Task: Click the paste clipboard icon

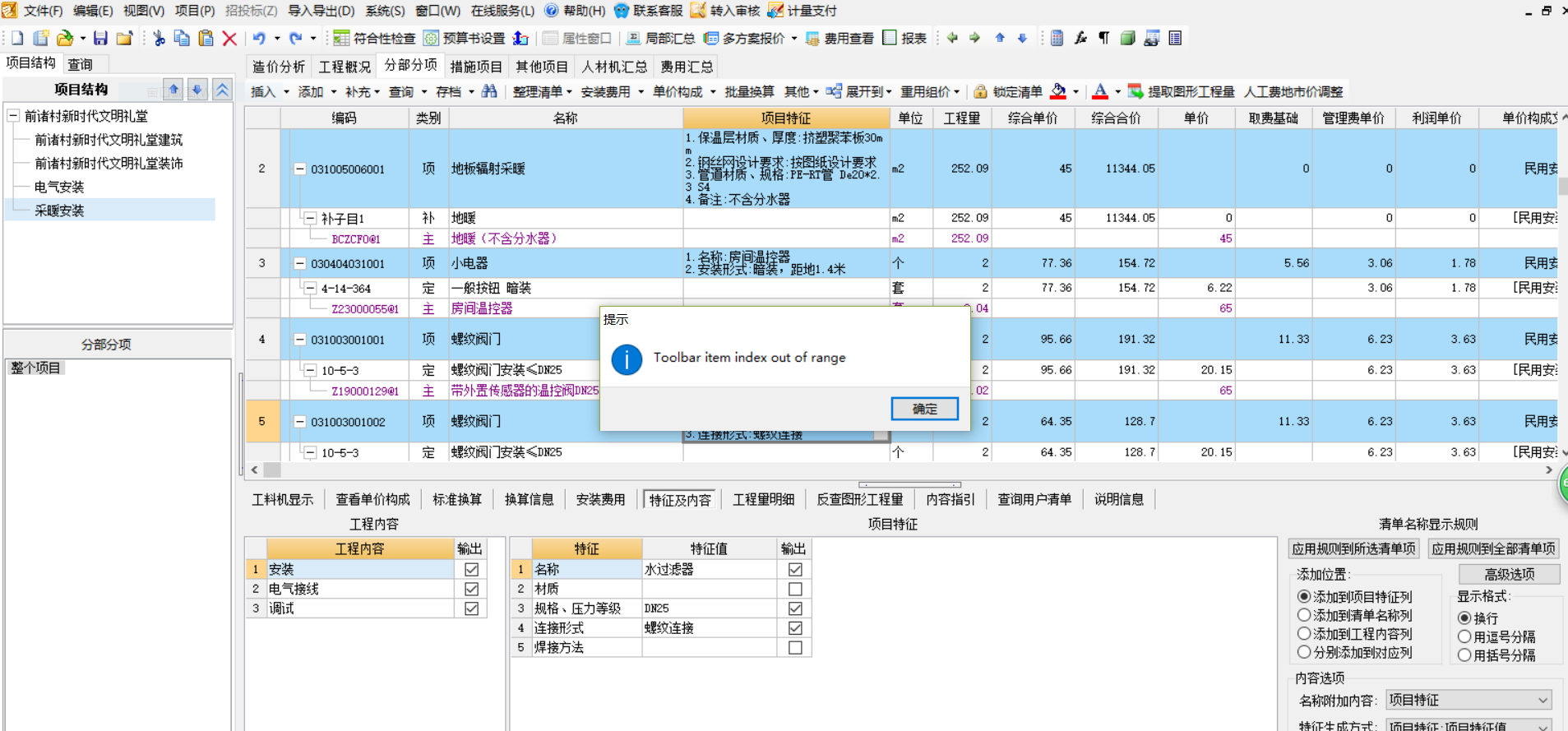Action: (x=206, y=38)
